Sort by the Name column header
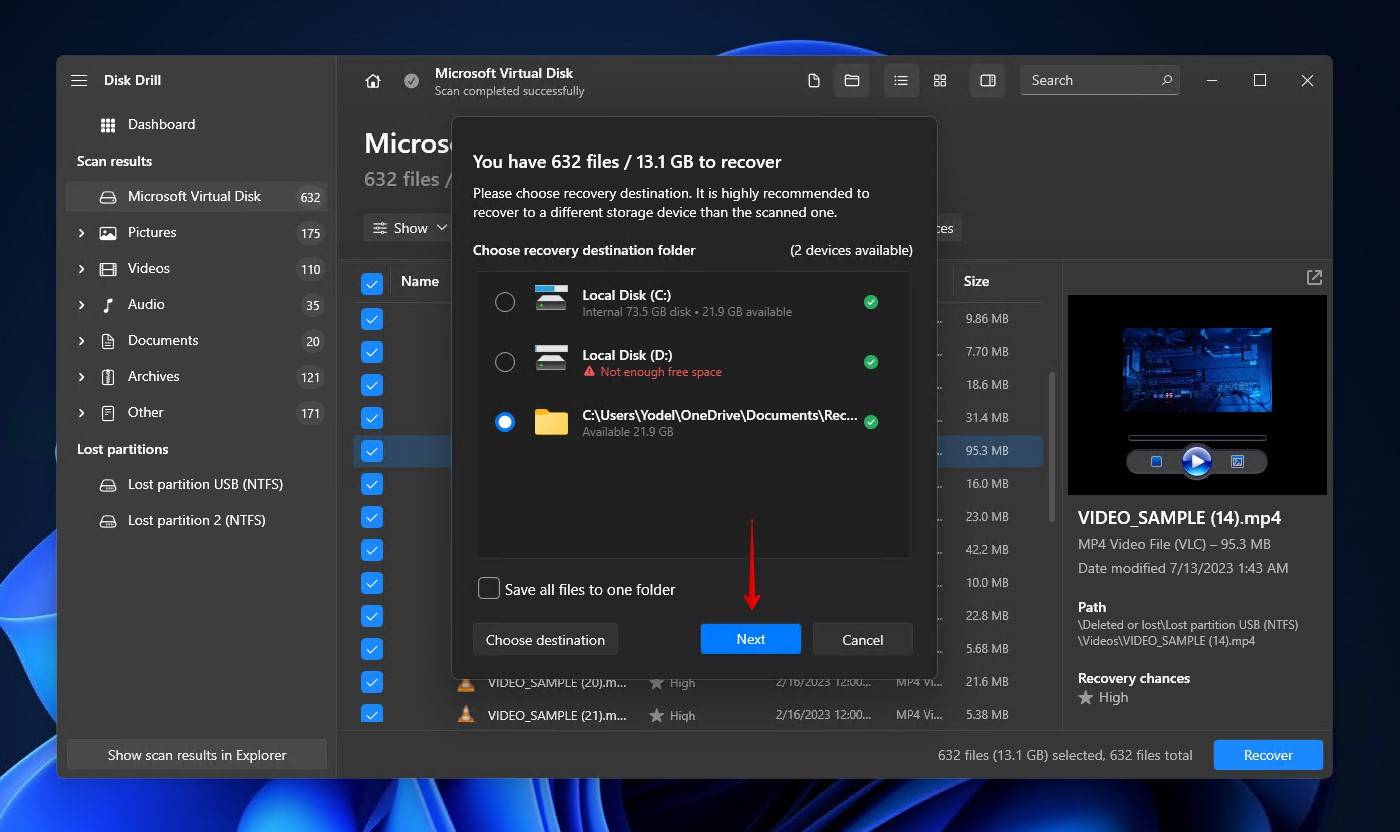 pyautogui.click(x=420, y=281)
